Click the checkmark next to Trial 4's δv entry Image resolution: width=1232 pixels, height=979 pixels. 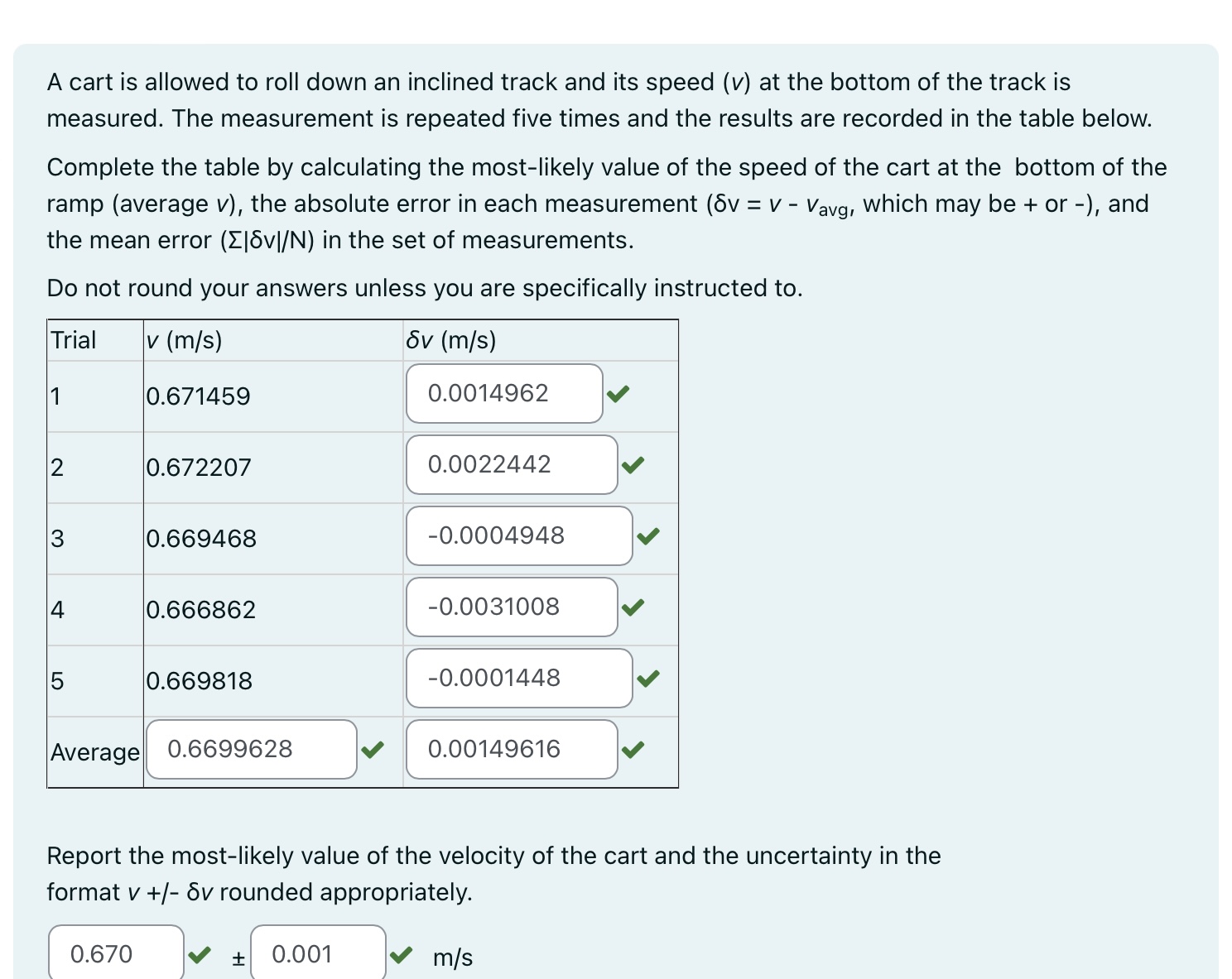click(x=634, y=608)
